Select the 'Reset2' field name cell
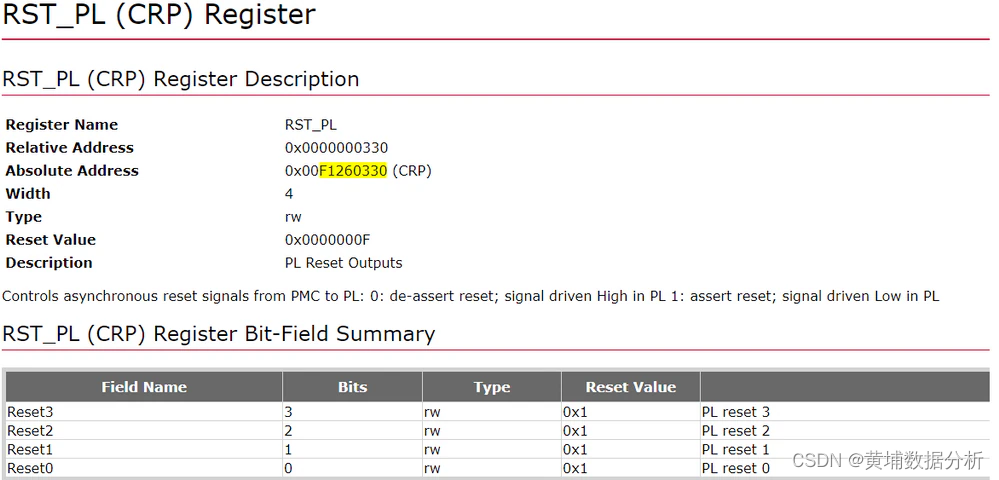The height and width of the screenshot is (480, 999). (144, 430)
